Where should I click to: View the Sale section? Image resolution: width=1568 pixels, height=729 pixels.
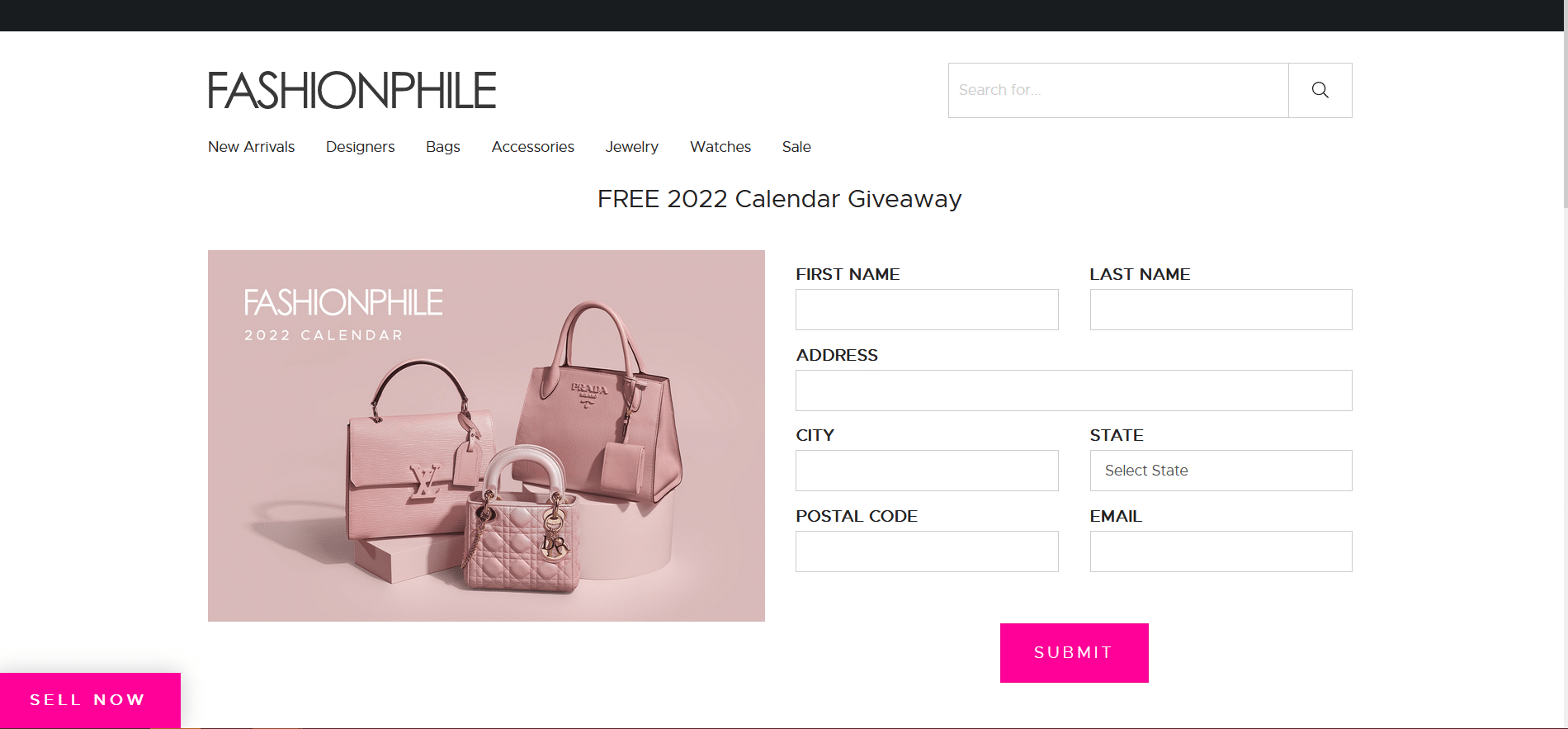point(796,147)
